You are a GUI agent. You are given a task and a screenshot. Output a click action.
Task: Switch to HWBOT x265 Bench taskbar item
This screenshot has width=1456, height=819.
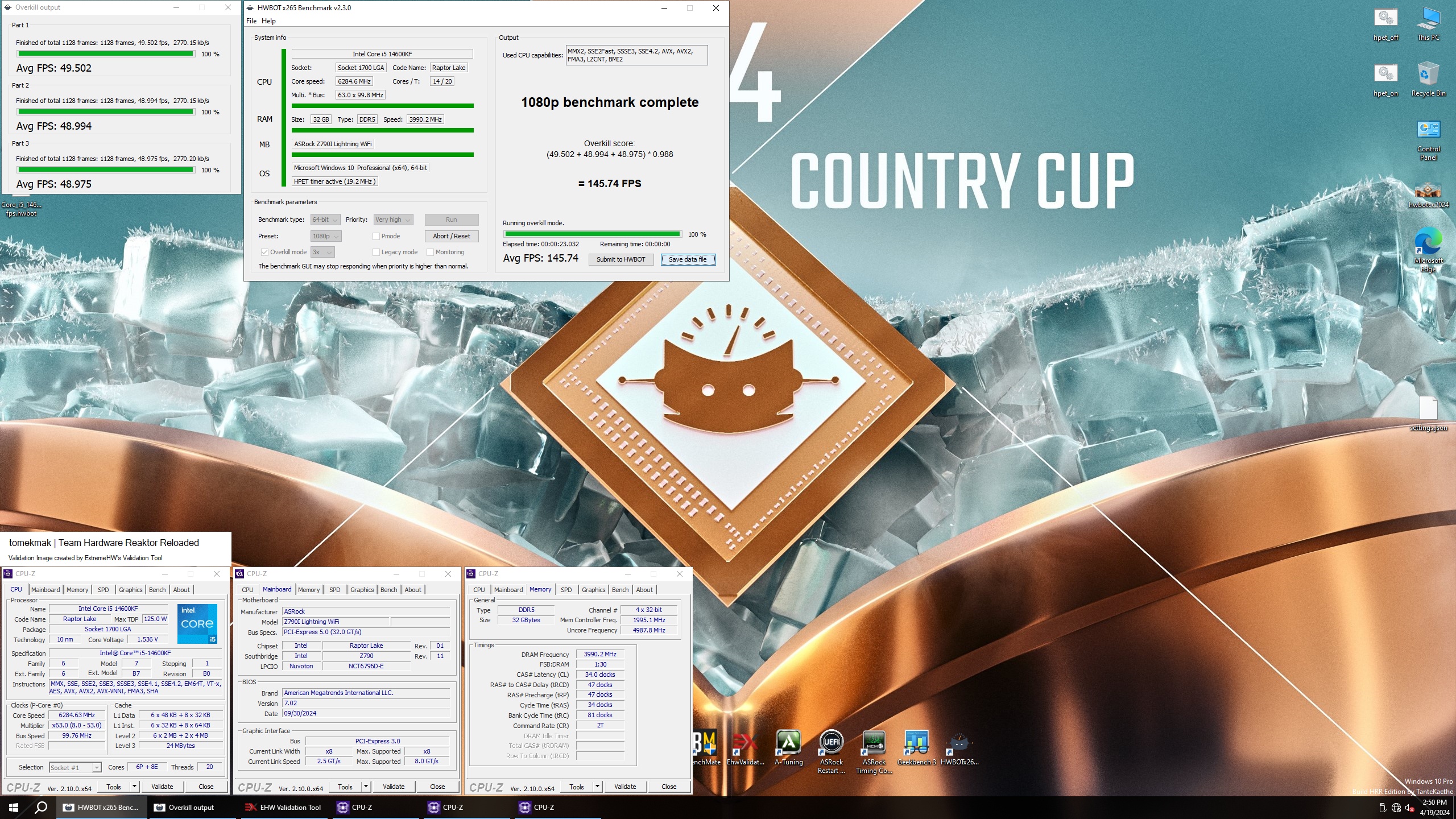click(101, 807)
